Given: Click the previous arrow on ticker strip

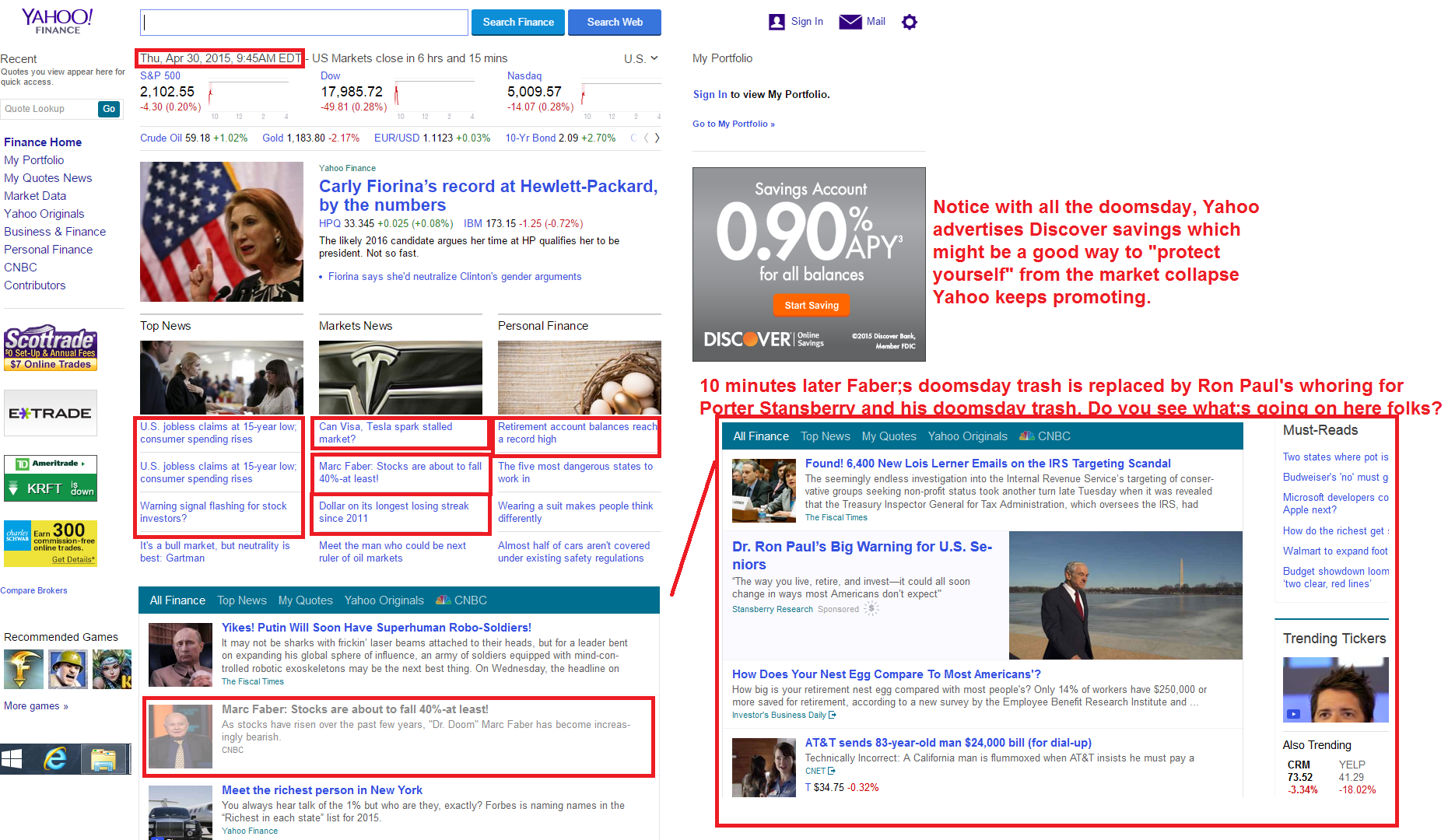Looking at the screenshot, I should pyautogui.click(x=646, y=138).
